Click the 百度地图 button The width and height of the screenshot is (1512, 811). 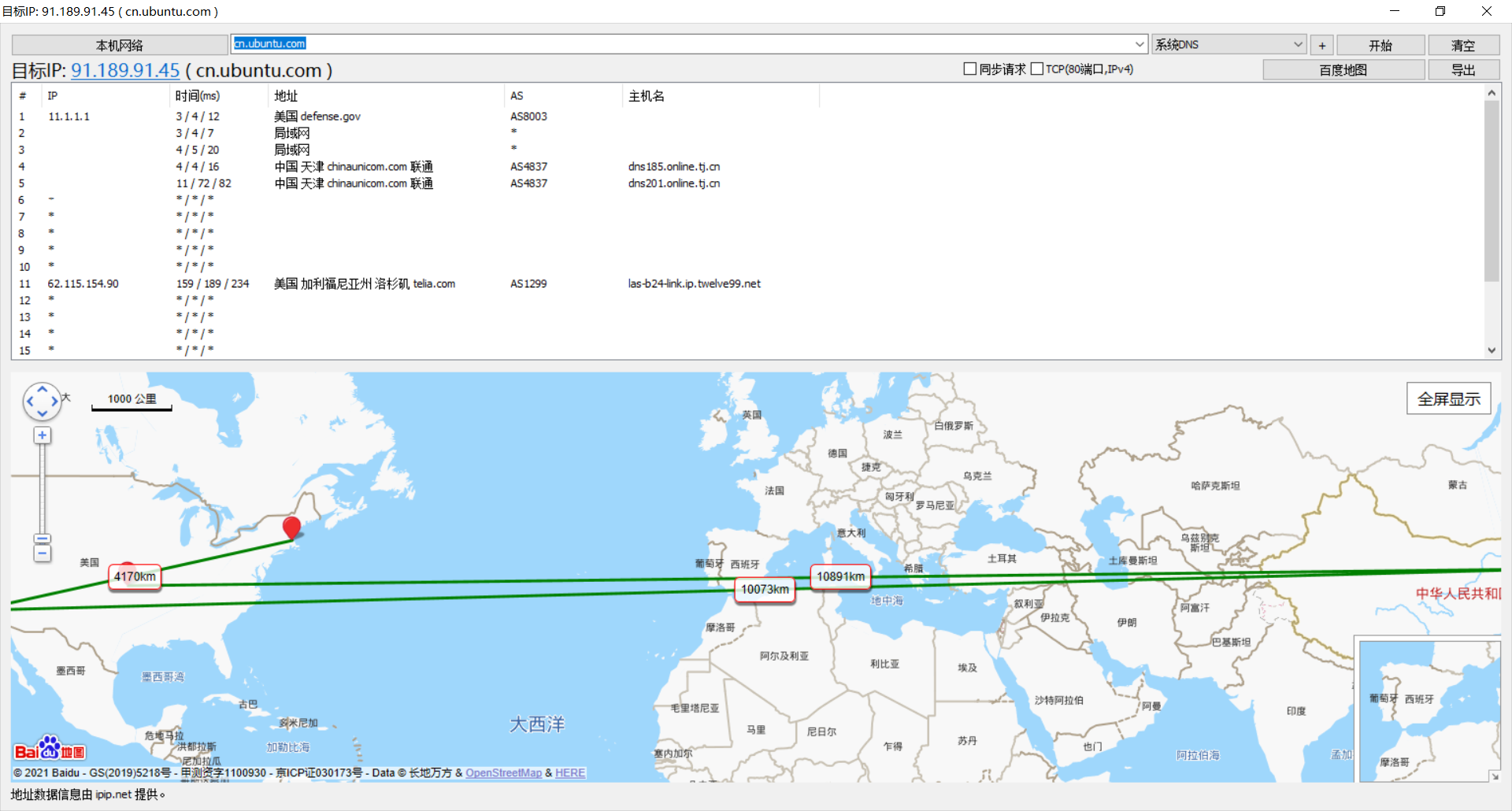(1343, 70)
